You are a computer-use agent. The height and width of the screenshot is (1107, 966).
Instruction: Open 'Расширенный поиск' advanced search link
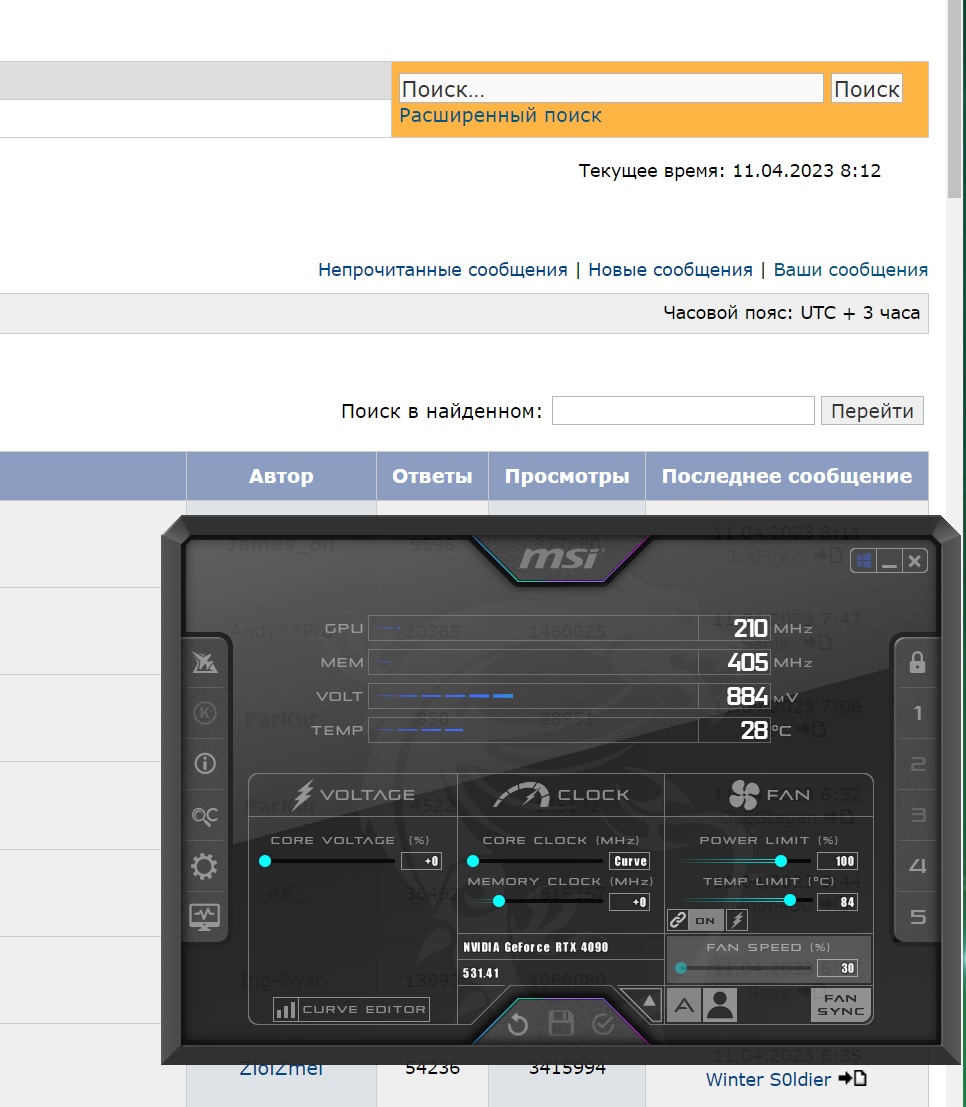(x=500, y=115)
